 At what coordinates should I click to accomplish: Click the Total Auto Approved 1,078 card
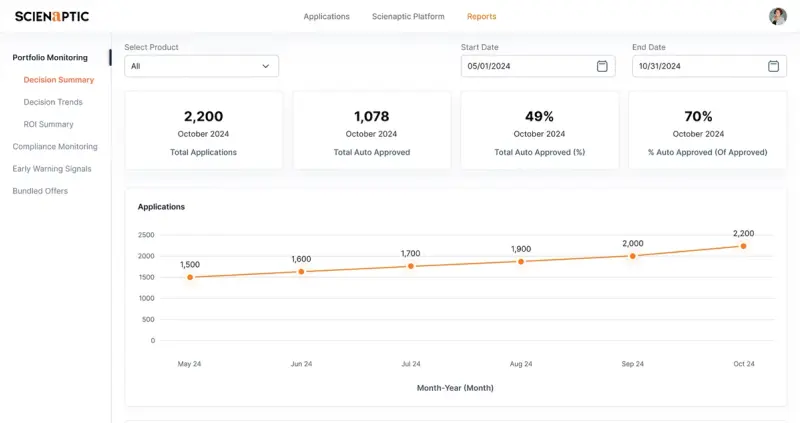[371, 131]
